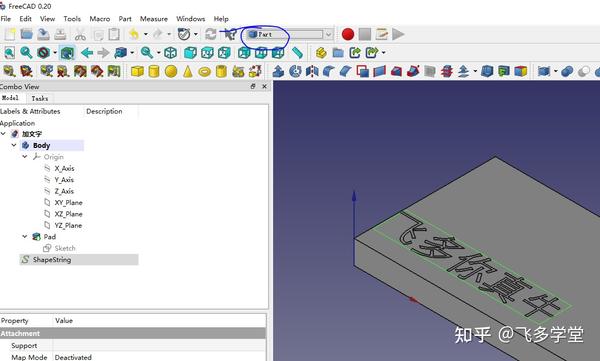This screenshot has width=600, height=361.
Task: Click the Extrude tool icon
Action: 278,71
